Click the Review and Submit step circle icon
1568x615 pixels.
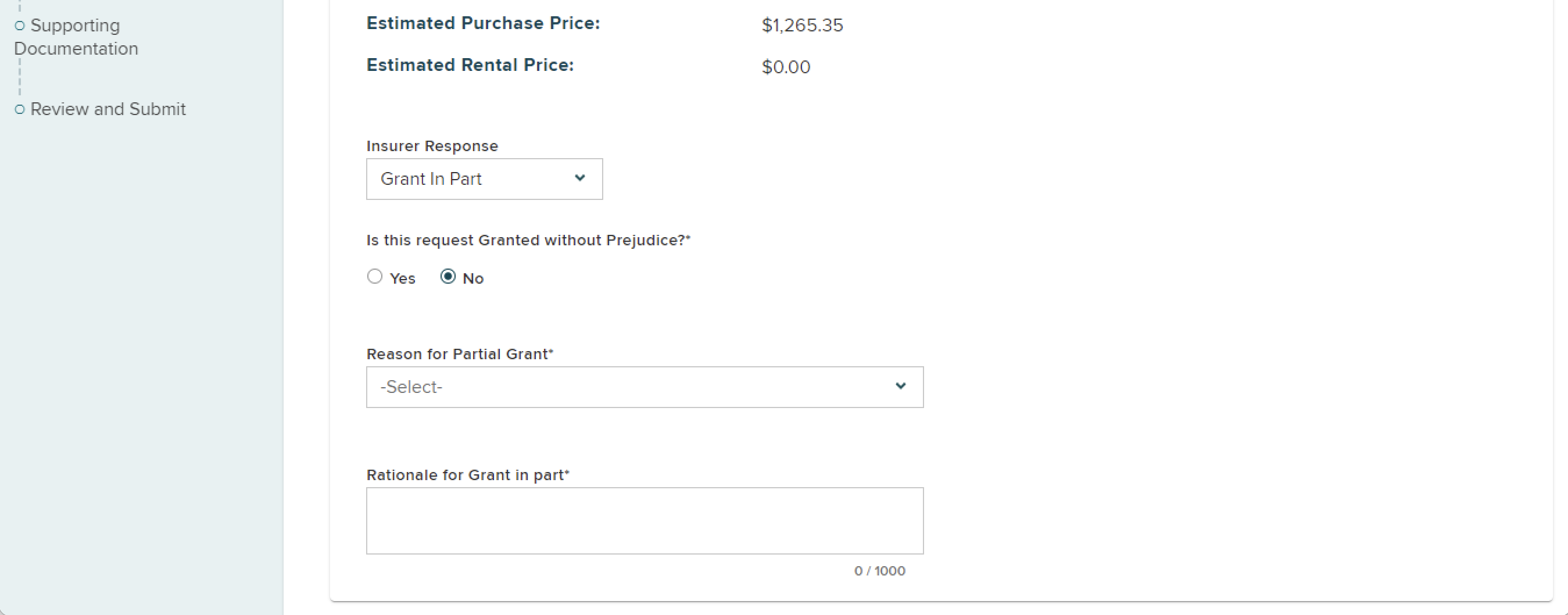tap(20, 110)
